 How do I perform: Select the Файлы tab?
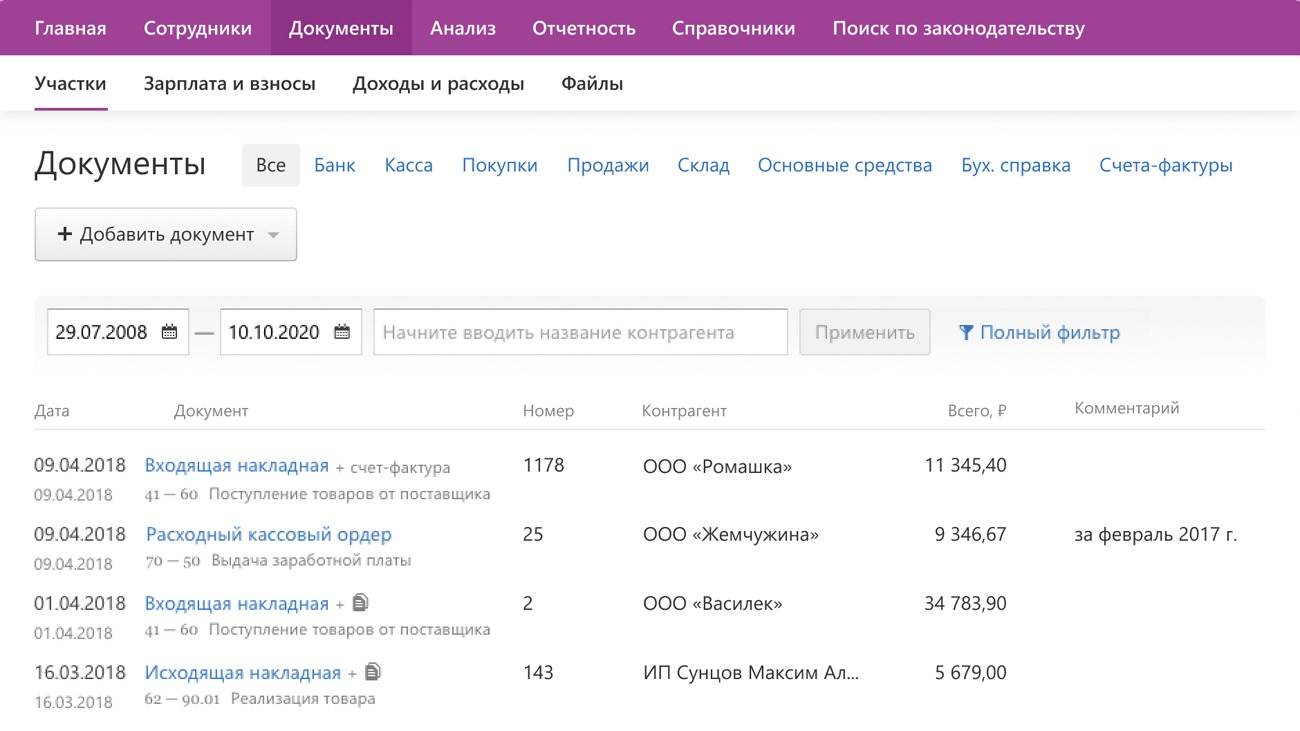(592, 84)
